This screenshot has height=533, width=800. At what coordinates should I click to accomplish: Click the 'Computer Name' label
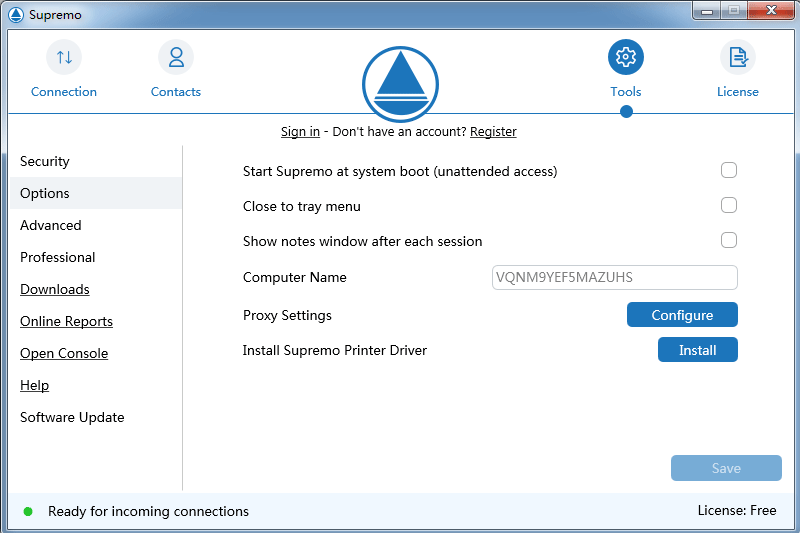(x=294, y=277)
